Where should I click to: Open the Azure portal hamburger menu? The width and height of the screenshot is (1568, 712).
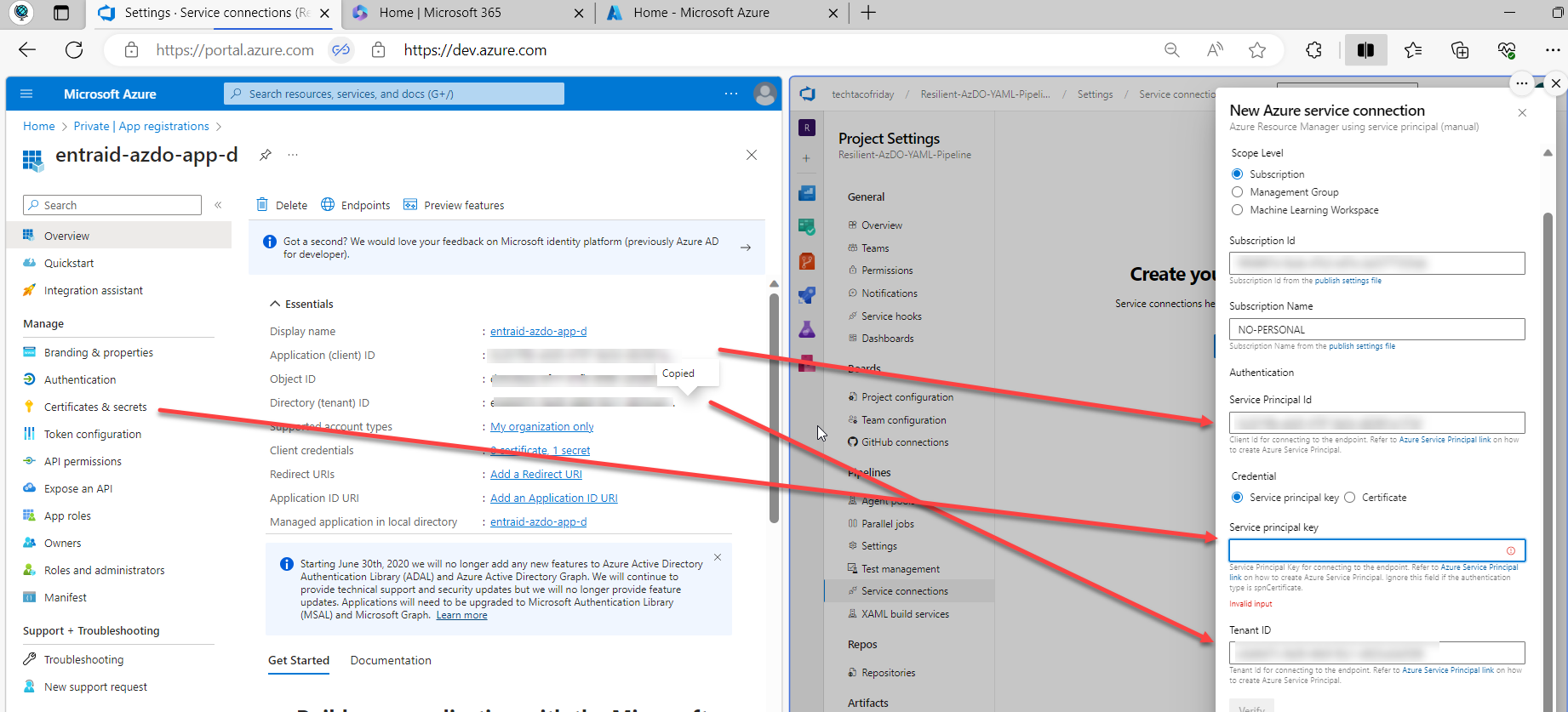pyautogui.click(x=26, y=94)
